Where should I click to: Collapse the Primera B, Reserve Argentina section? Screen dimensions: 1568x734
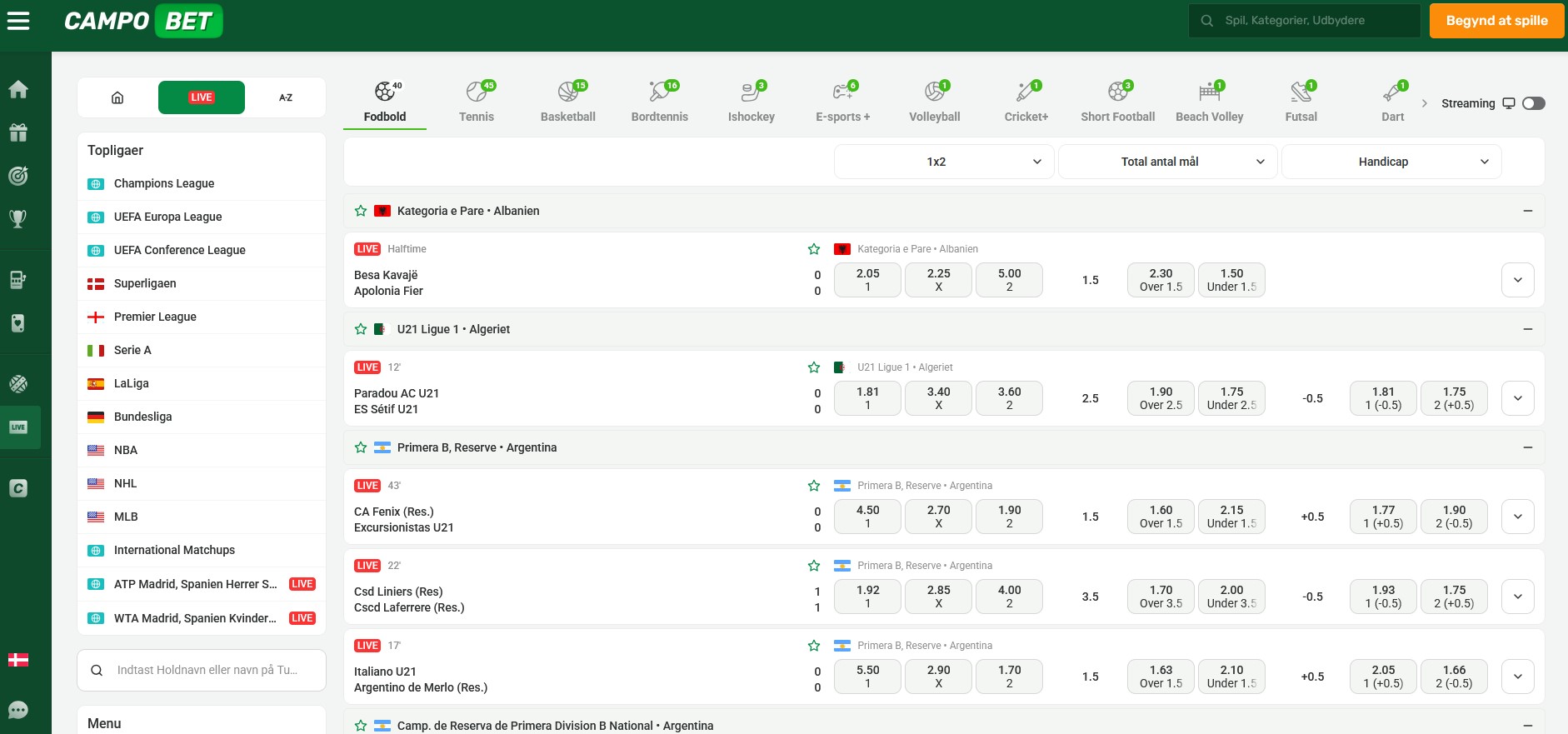point(1528,447)
